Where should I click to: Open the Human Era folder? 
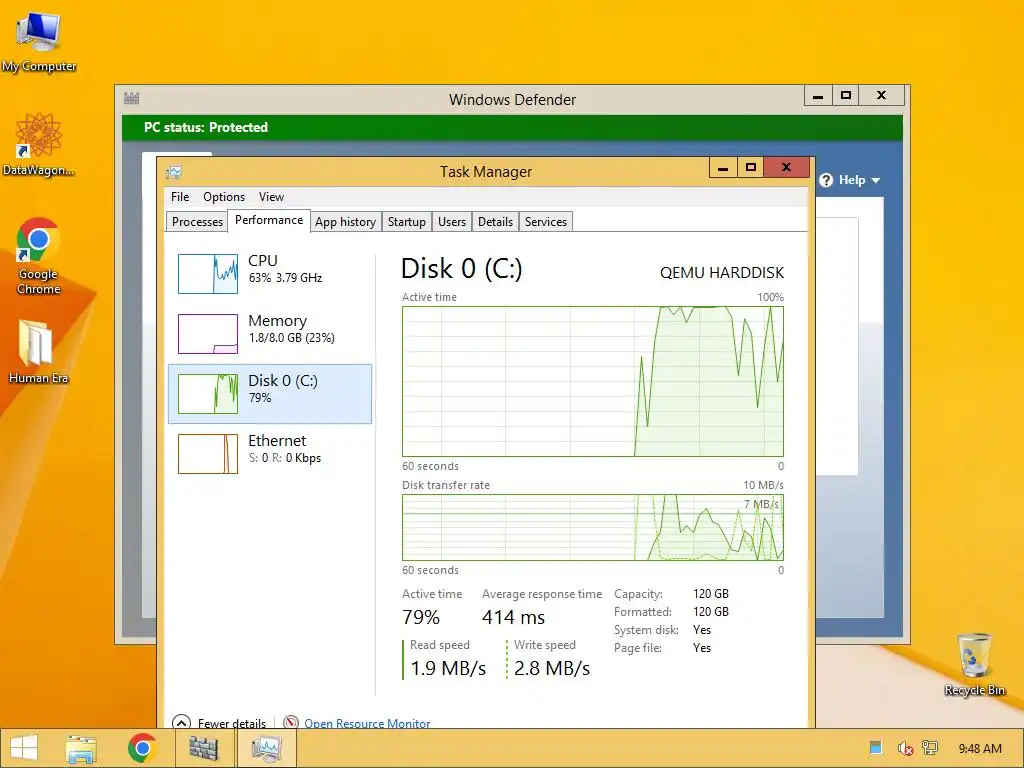pyautogui.click(x=38, y=351)
